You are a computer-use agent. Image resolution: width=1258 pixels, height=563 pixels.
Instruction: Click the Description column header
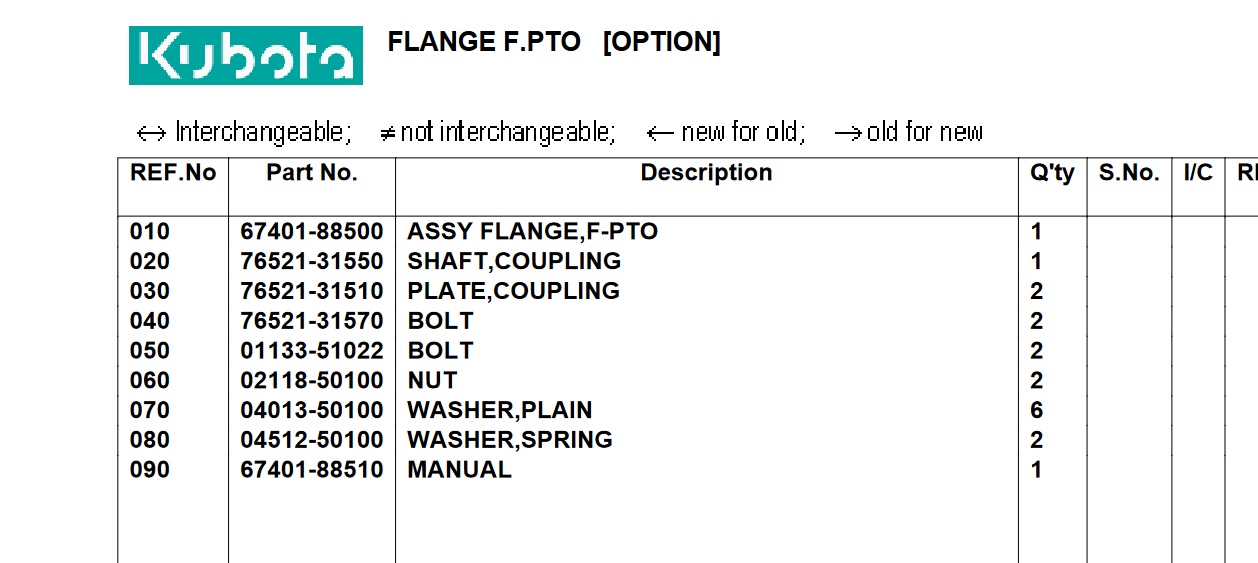click(x=706, y=173)
